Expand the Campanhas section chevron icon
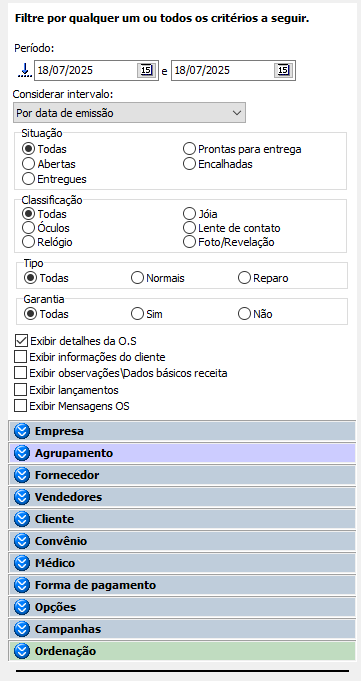This screenshot has width=361, height=681. [22, 629]
